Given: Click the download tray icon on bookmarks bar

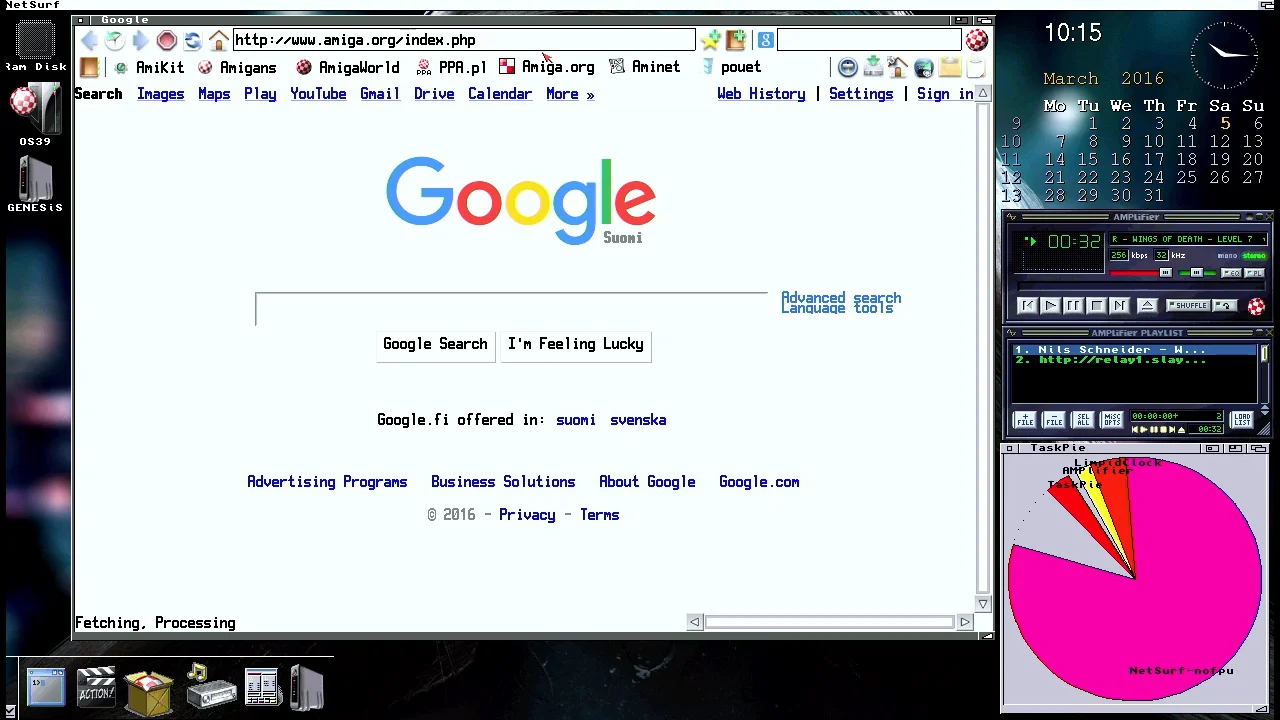Looking at the screenshot, I should pos(872,67).
